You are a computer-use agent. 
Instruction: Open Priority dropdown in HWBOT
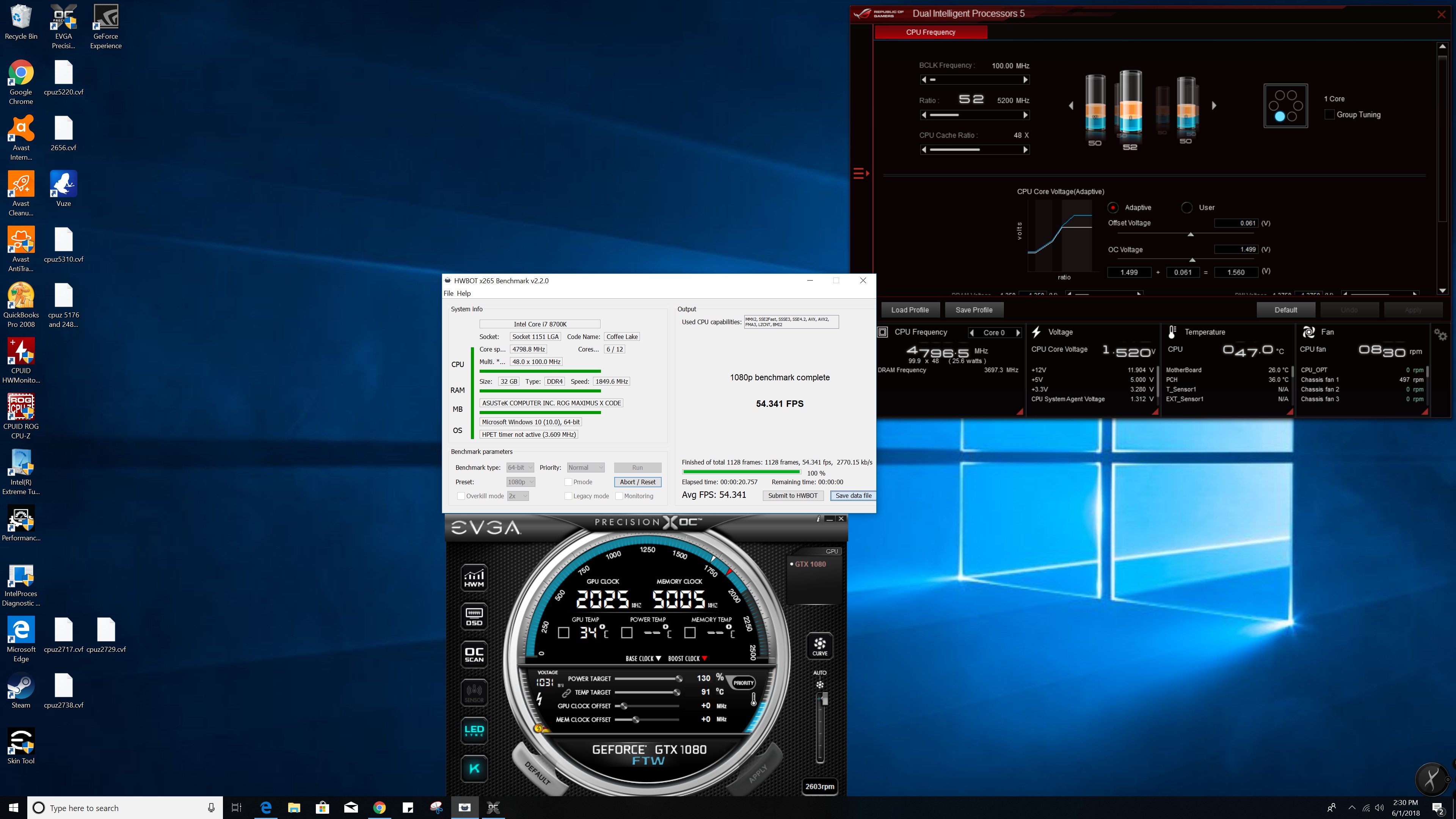[x=585, y=468]
